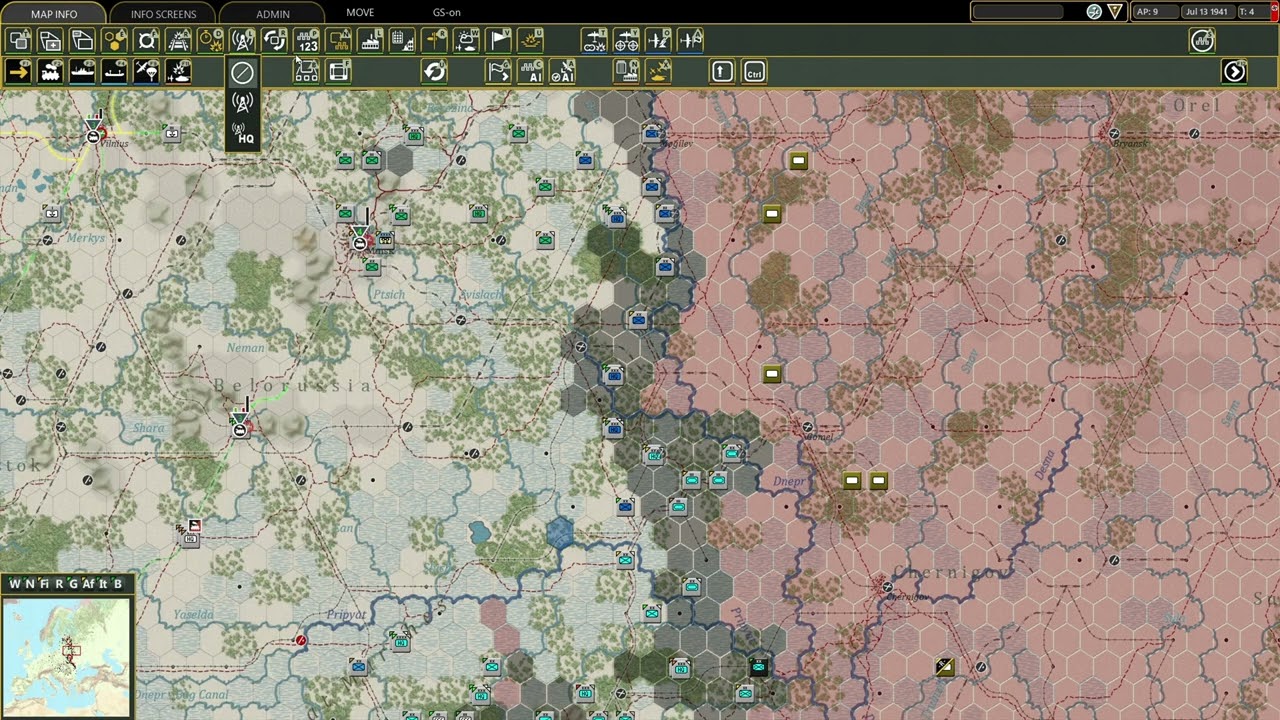The height and width of the screenshot is (720, 1280).
Task: Click the calendar and chart icon
Action: (x=403, y=40)
